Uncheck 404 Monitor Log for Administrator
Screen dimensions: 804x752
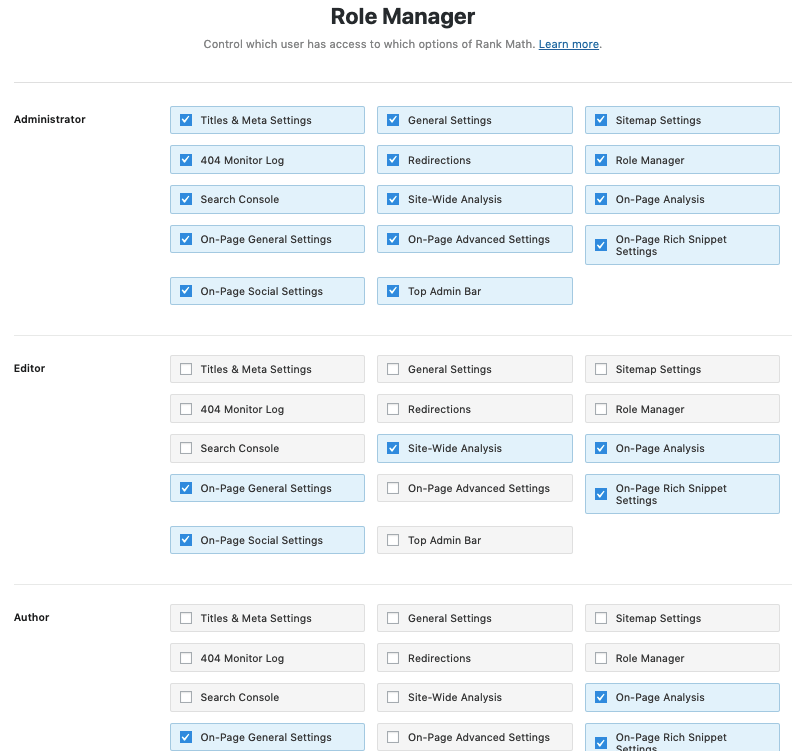tap(185, 159)
